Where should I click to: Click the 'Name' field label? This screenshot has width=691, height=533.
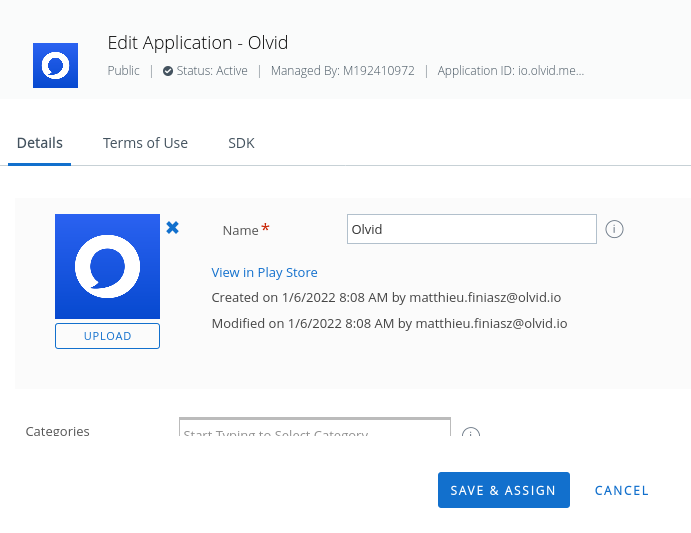click(241, 230)
